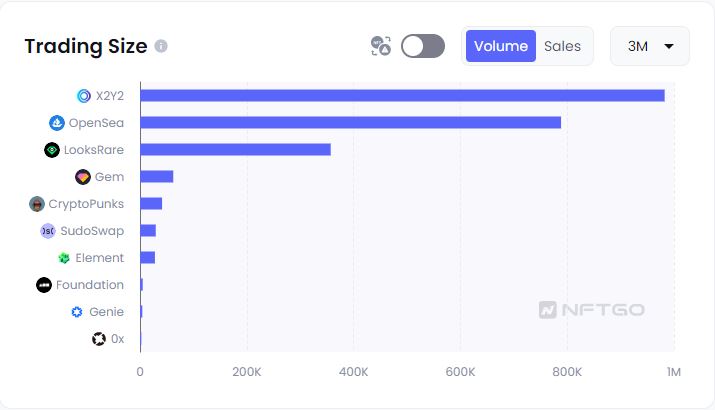Click the NFTGO watermark logo

pos(592,310)
